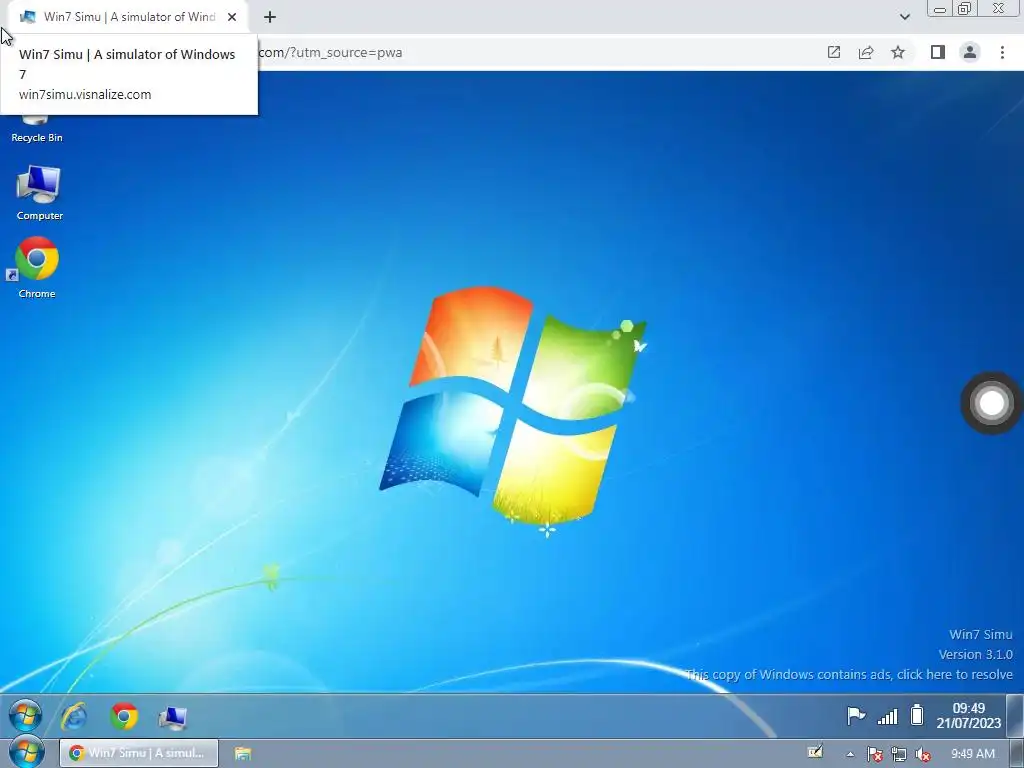Open the Chrome desktop shortcut
The width and height of the screenshot is (1024, 768).
click(37, 268)
